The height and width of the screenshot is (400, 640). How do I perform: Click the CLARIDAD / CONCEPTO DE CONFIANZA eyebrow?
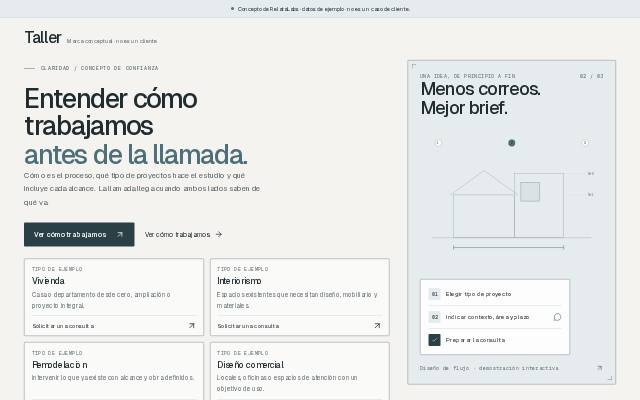tap(99, 68)
